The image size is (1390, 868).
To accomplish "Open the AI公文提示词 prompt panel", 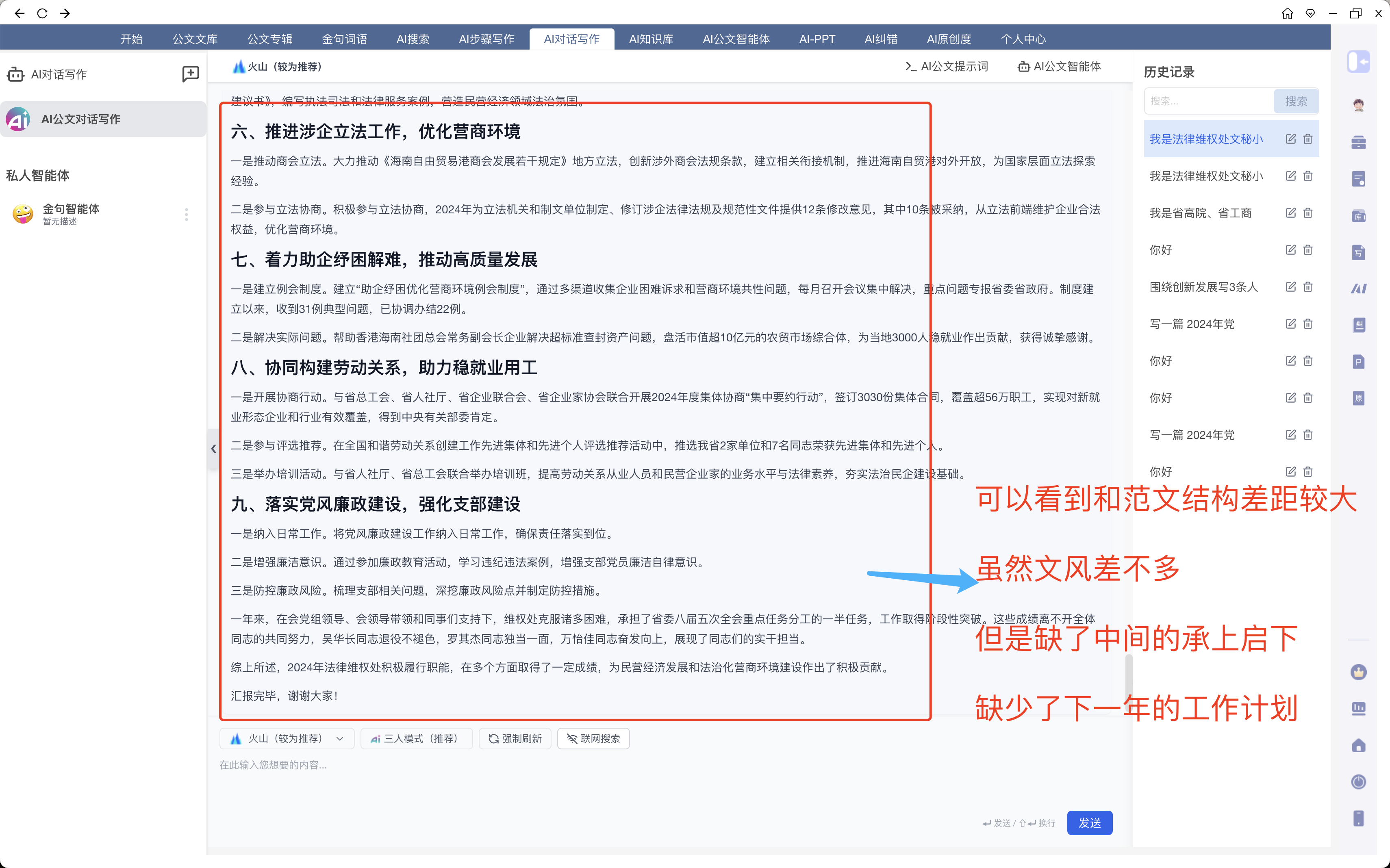I will pos(947,67).
